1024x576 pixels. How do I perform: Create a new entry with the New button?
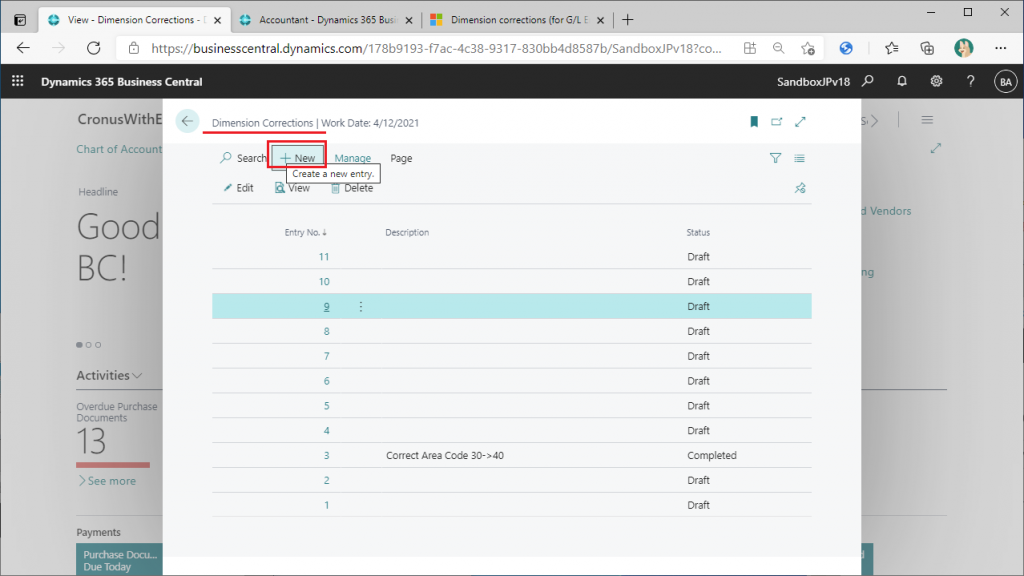tap(297, 158)
